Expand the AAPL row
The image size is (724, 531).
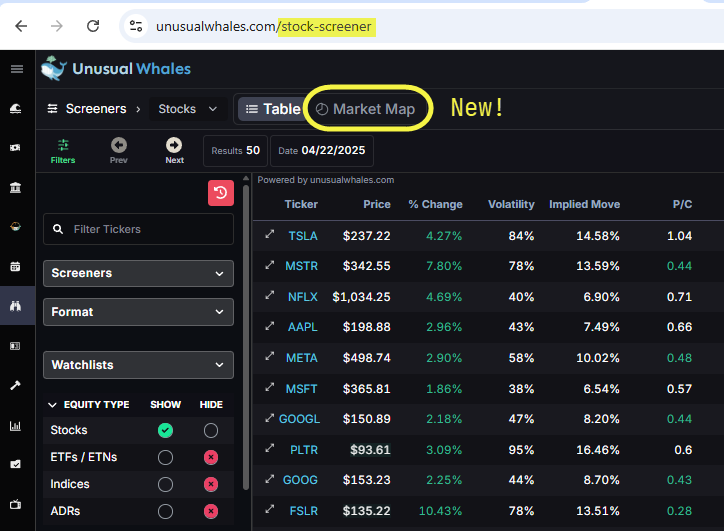point(270,326)
